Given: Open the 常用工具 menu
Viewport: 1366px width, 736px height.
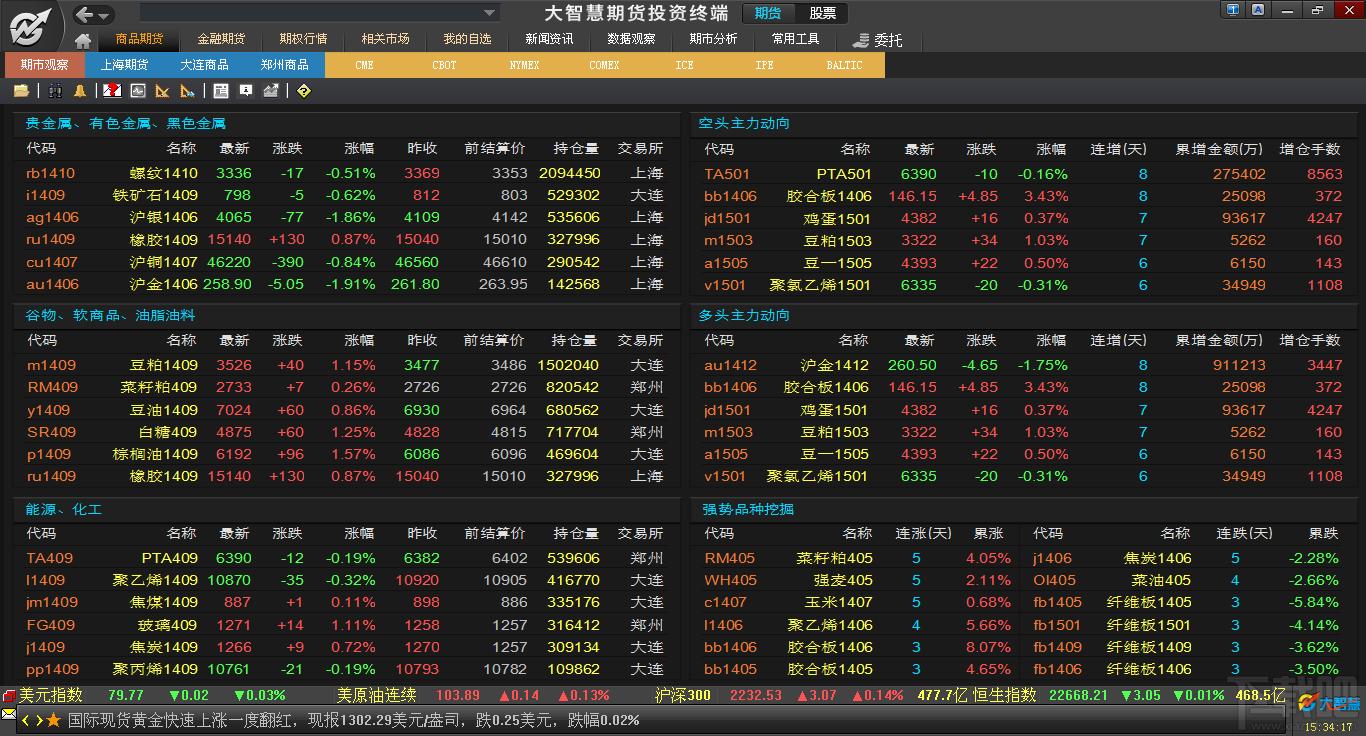Looking at the screenshot, I should click(x=795, y=39).
